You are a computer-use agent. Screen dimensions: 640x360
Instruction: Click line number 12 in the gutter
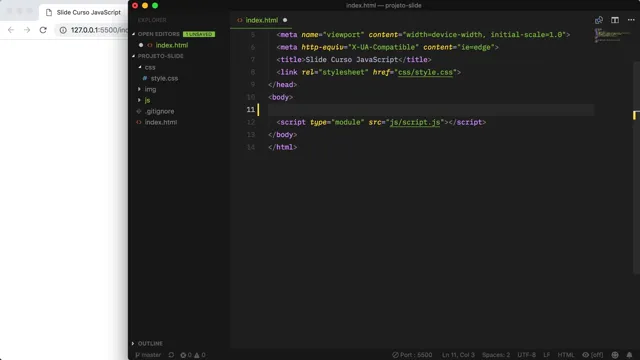pos(251,122)
